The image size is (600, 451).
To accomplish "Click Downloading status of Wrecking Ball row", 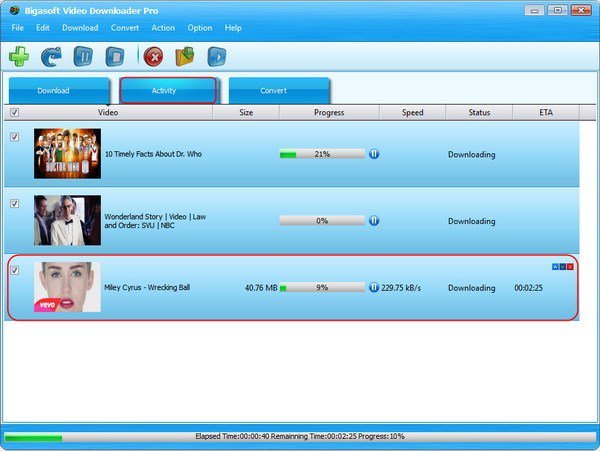I will [471, 288].
